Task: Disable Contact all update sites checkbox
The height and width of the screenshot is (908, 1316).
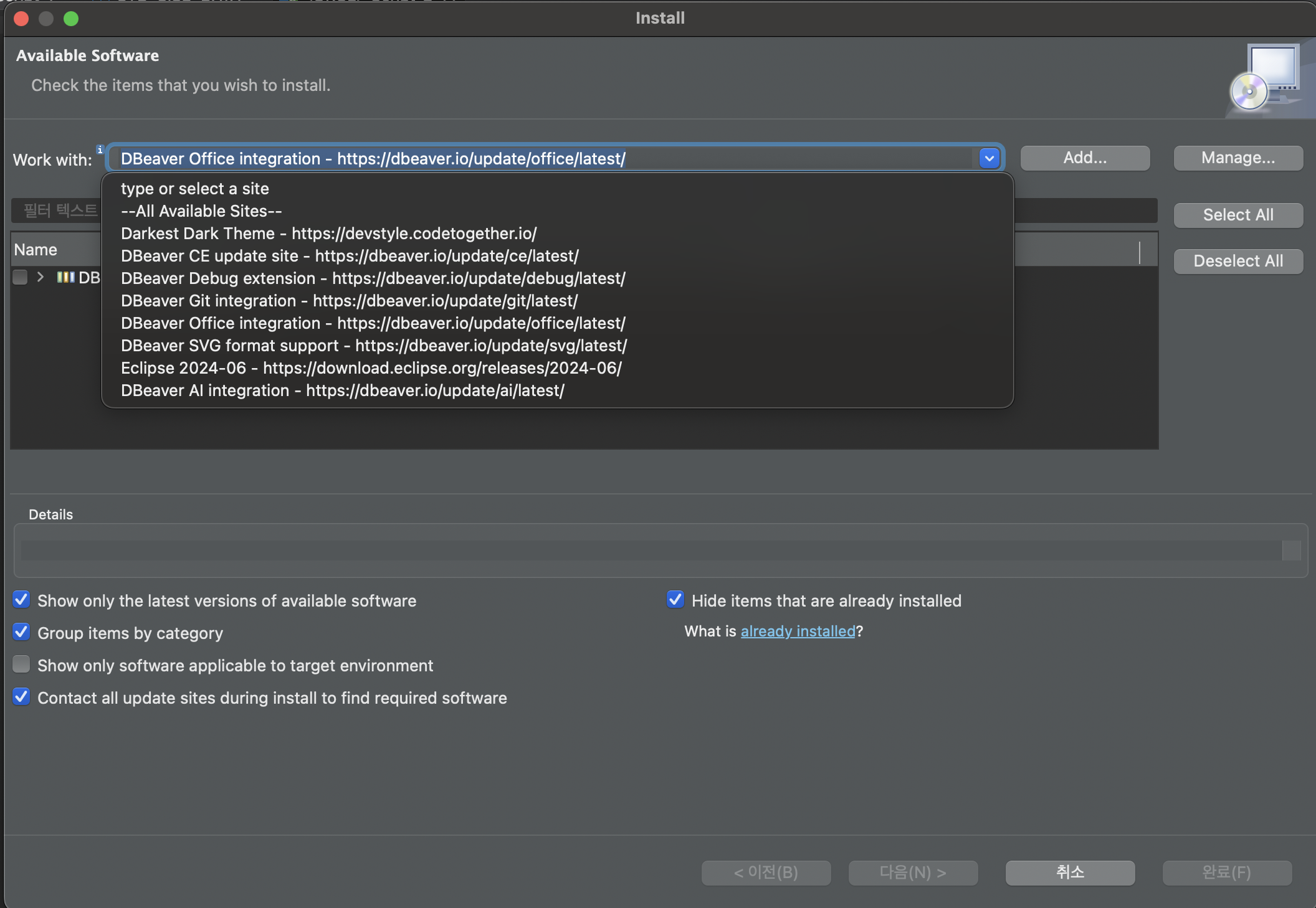Action: (x=21, y=697)
